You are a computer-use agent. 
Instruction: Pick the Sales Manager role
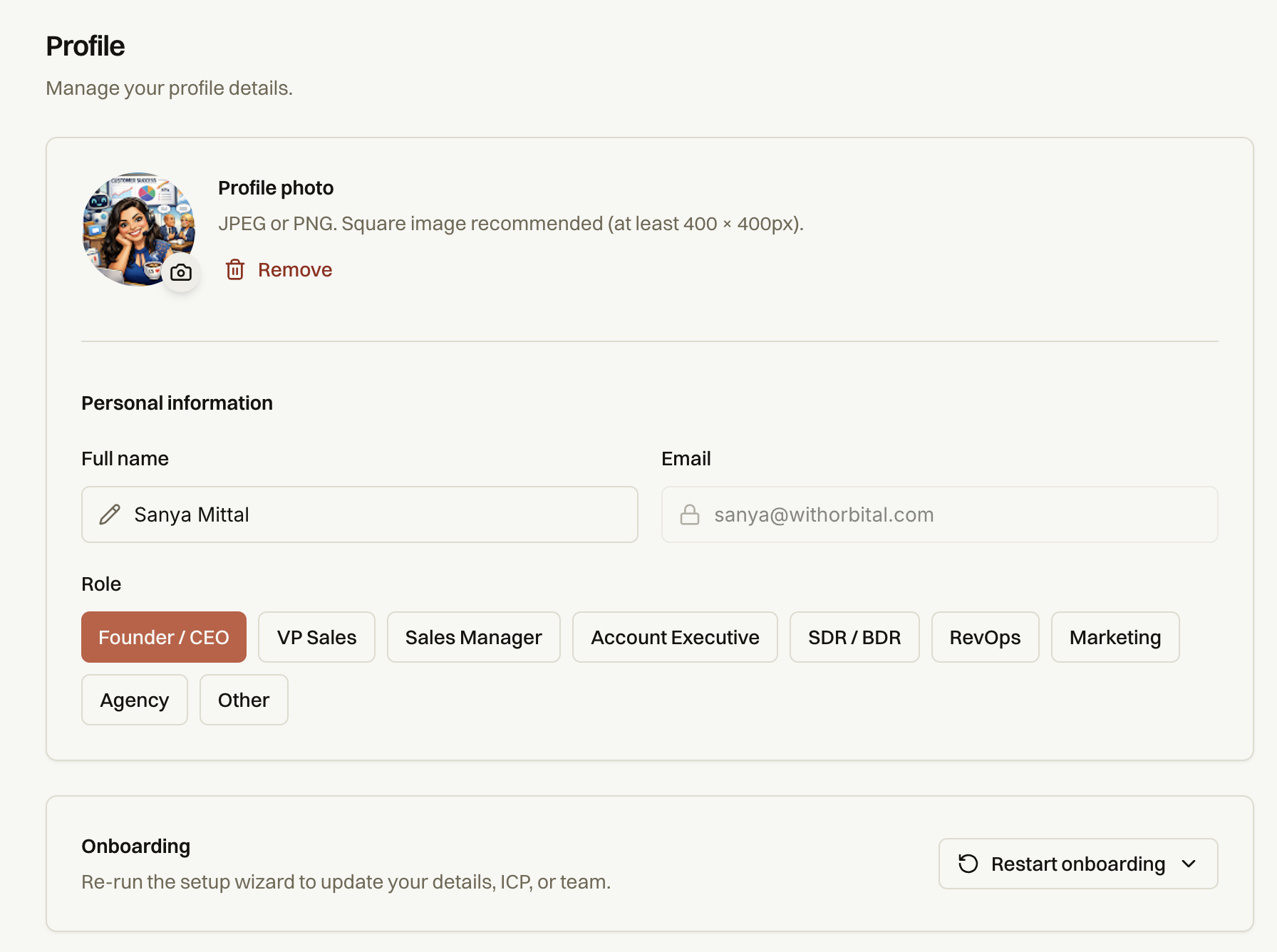click(474, 637)
